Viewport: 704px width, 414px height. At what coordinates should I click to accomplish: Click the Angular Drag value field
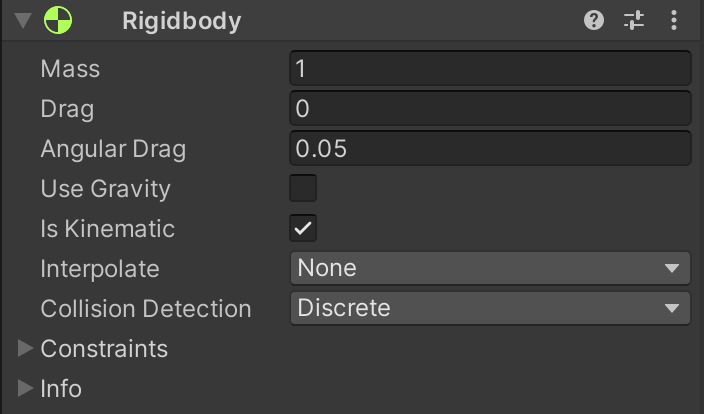[490, 148]
